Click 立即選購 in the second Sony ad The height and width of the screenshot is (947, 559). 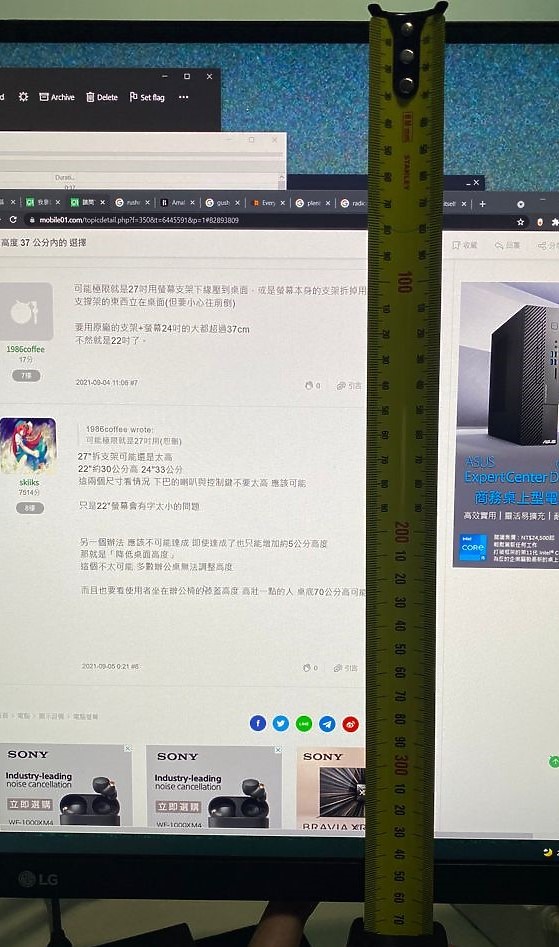click(178, 806)
